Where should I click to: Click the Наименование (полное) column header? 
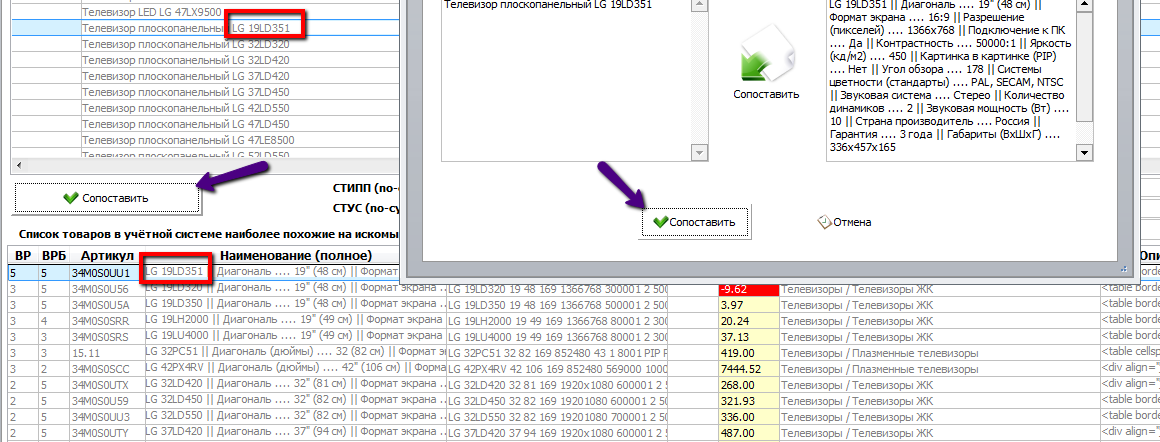click(x=294, y=256)
